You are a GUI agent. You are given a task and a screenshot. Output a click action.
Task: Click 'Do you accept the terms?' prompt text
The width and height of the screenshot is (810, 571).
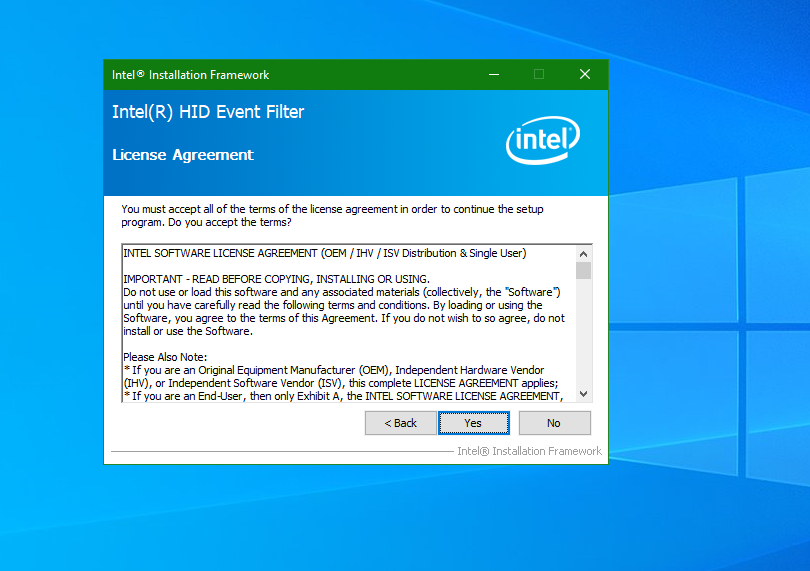(230, 222)
